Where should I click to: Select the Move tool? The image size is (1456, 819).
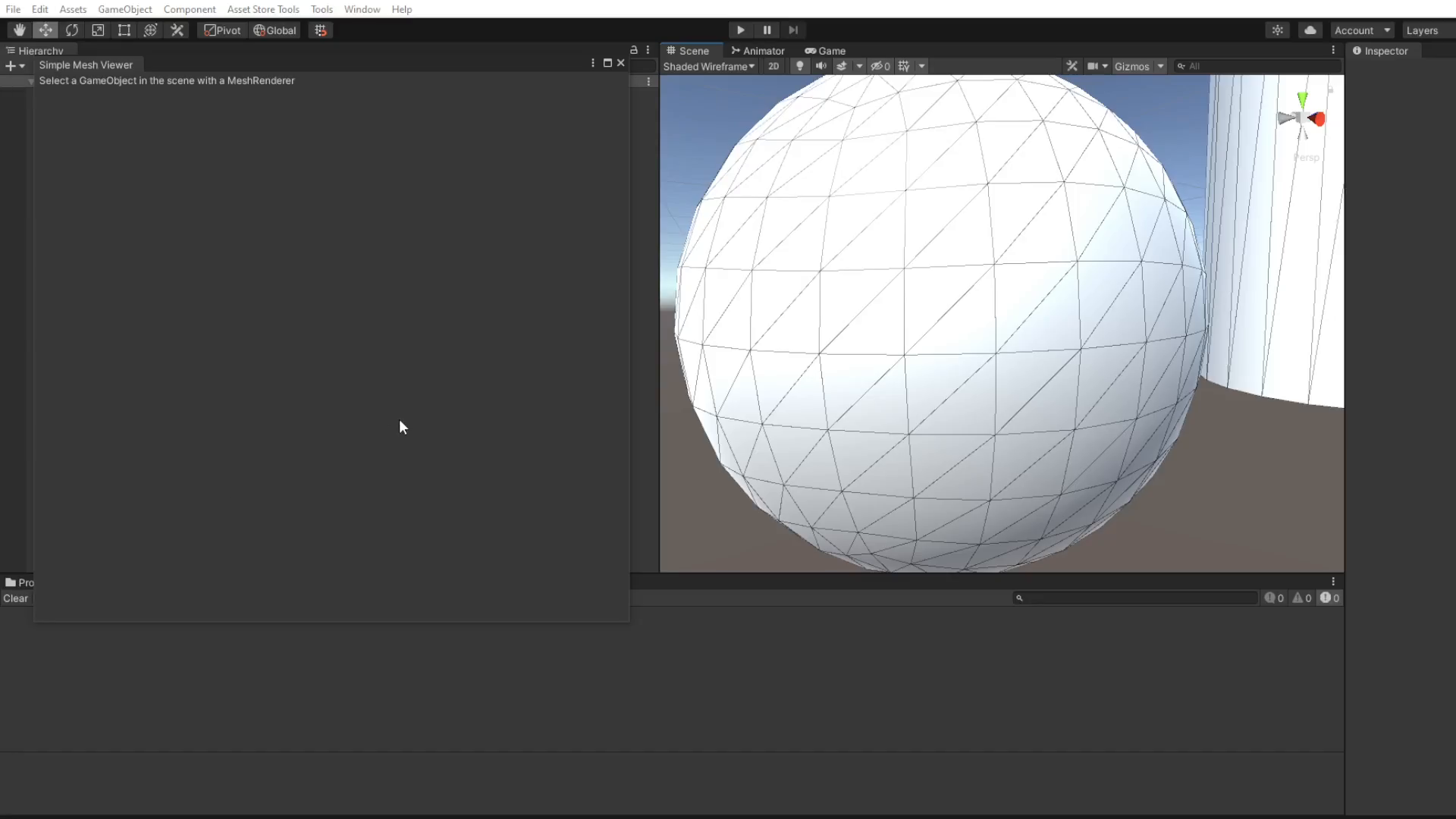pyautogui.click(x=45, y=30)
